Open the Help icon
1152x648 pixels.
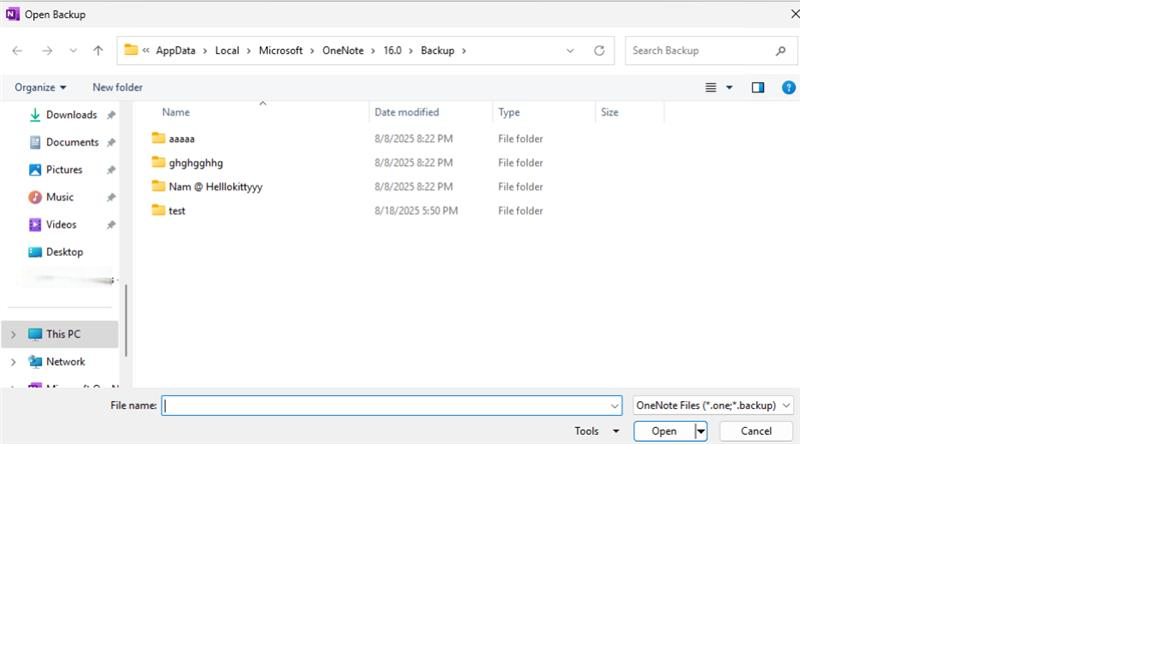788,87
